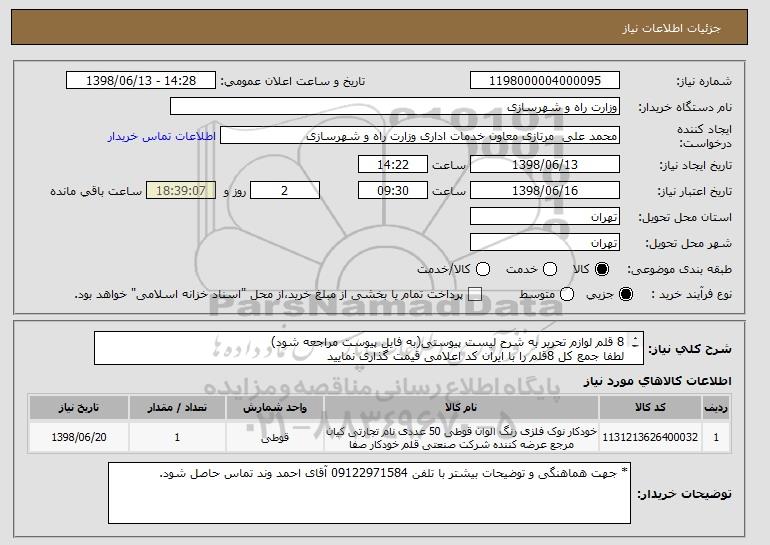This screenshot has height=545, width=770.
Task: Click the اطلاعات کالاهای مورد نیاز heading
Action: (x=657, y=381)
